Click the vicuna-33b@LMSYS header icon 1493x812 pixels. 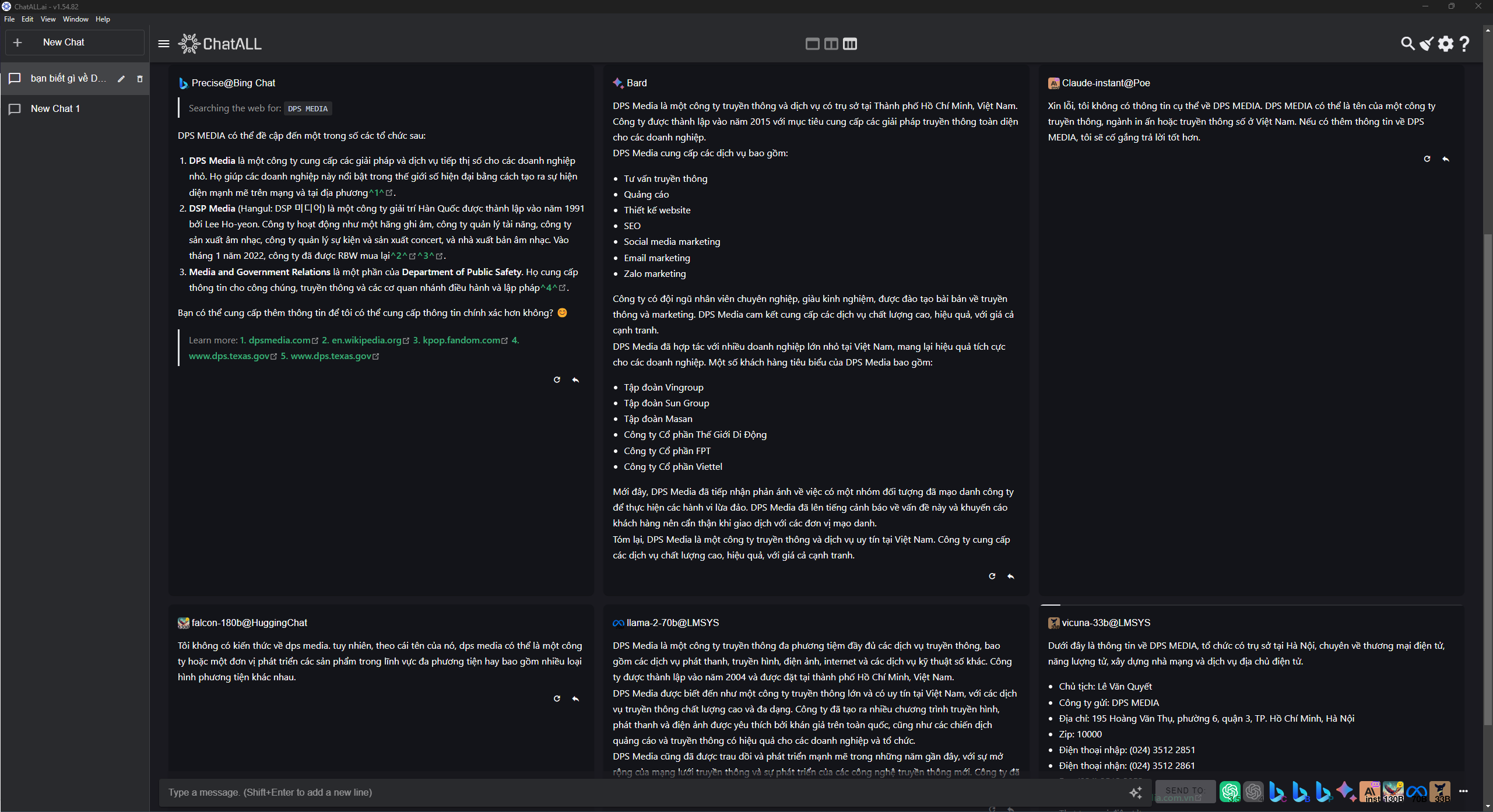(1053, 623)
